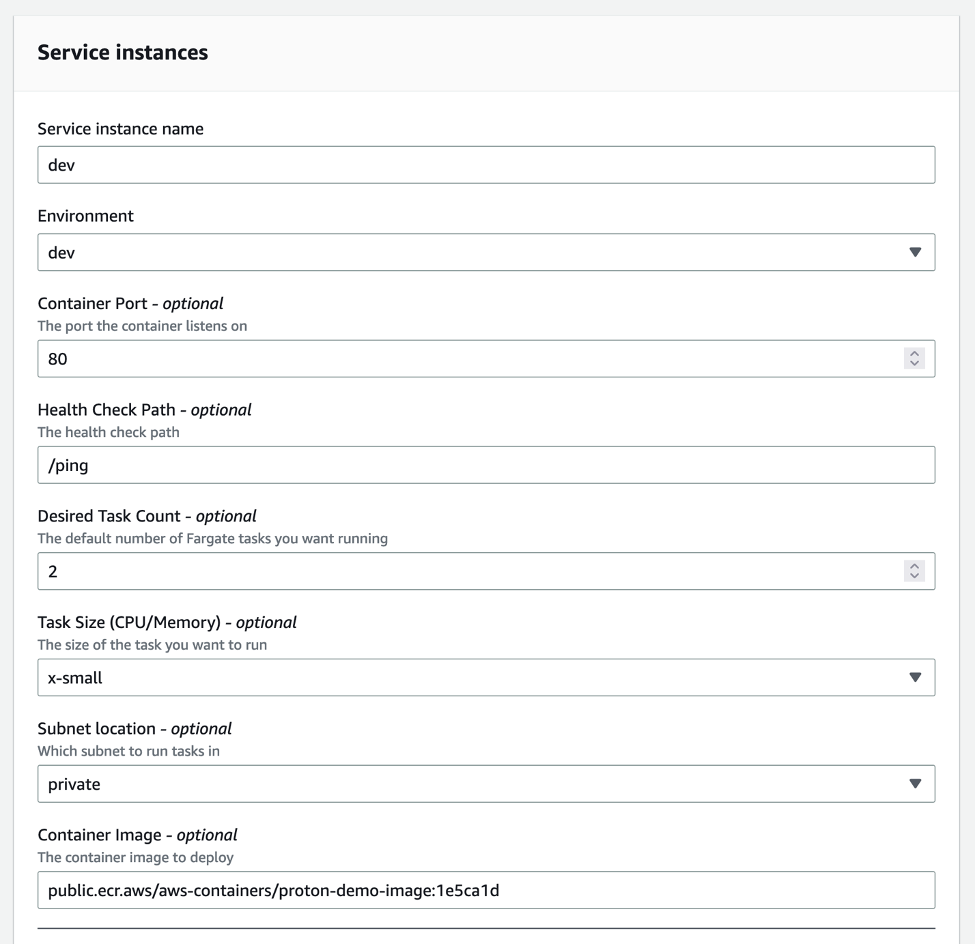Click the Desired Task Count stepper down arrow
The image size is (977, 945).
click(916, 575)
